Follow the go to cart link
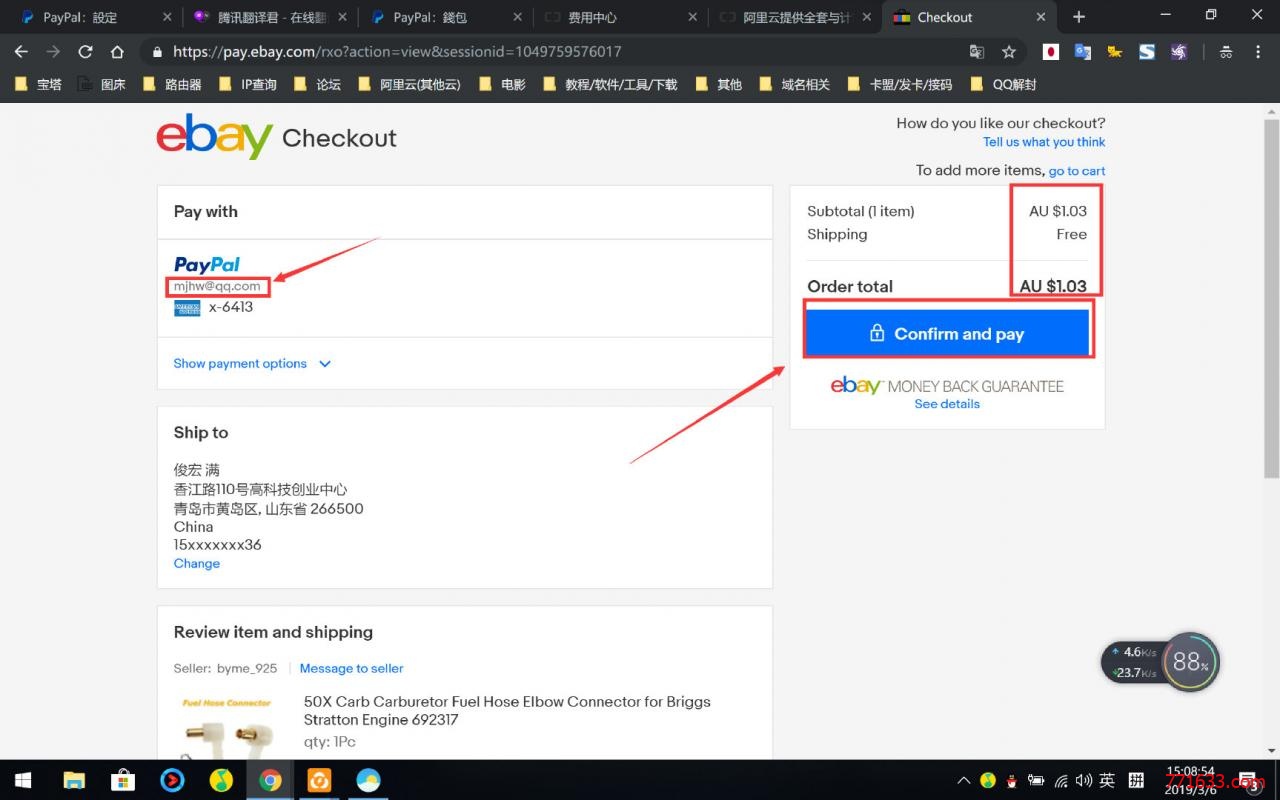Viewport: 1280px width, 800px height. [x=1077, y=171]
